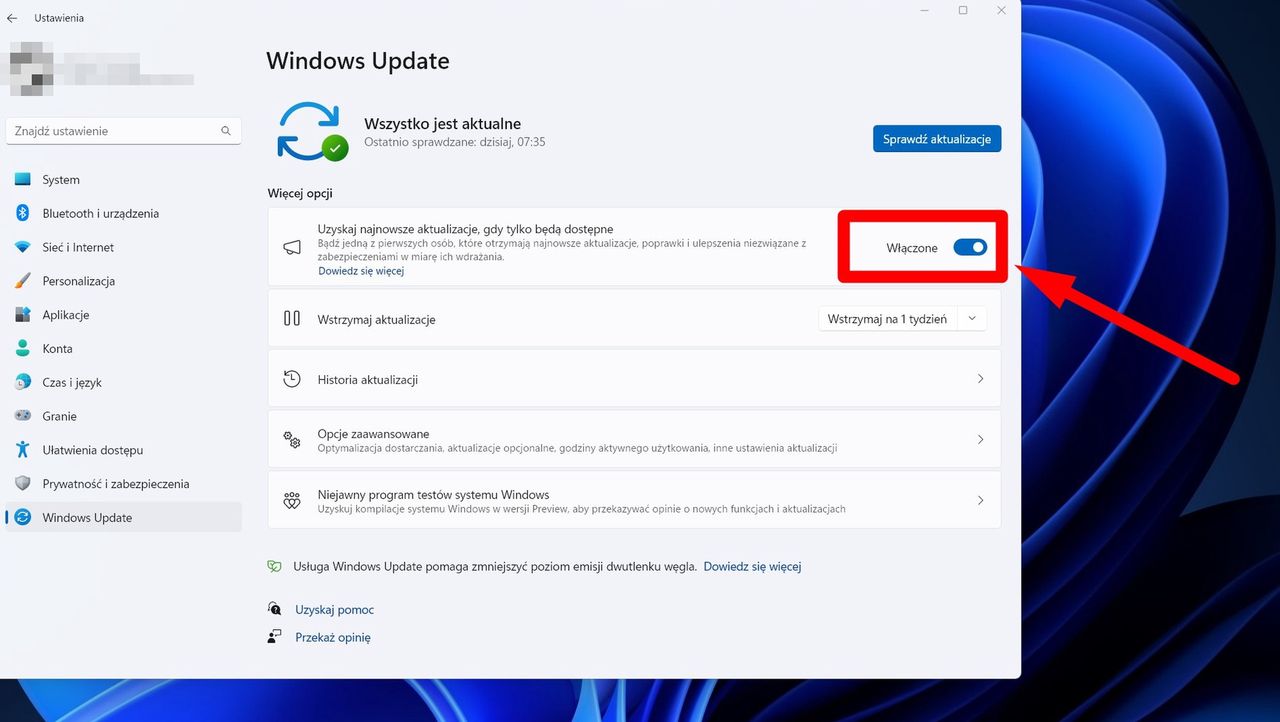The image size is (1280, 722).
Task: Click Ostatnio sprawdzane: dzisiaj, 07:35 text
Action: [x=454, y=143]
